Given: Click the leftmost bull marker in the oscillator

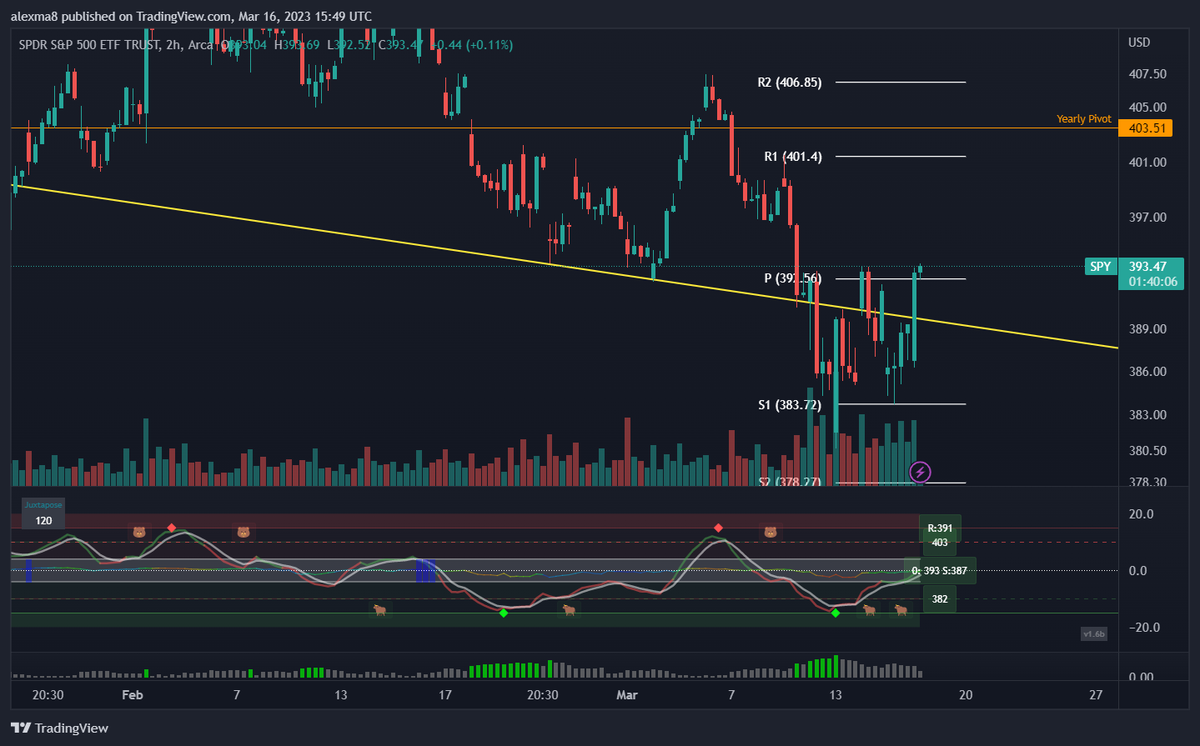Looking at the screenshot, I should (379, 609).
